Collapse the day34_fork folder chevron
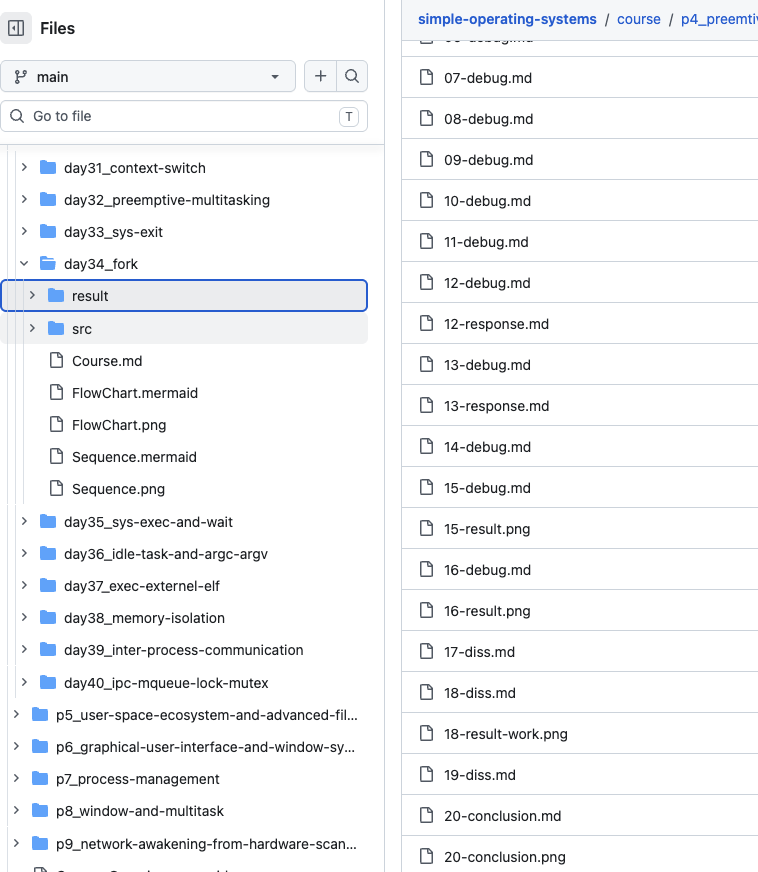Viewport: 758px width, 872px height. point(24,264)
